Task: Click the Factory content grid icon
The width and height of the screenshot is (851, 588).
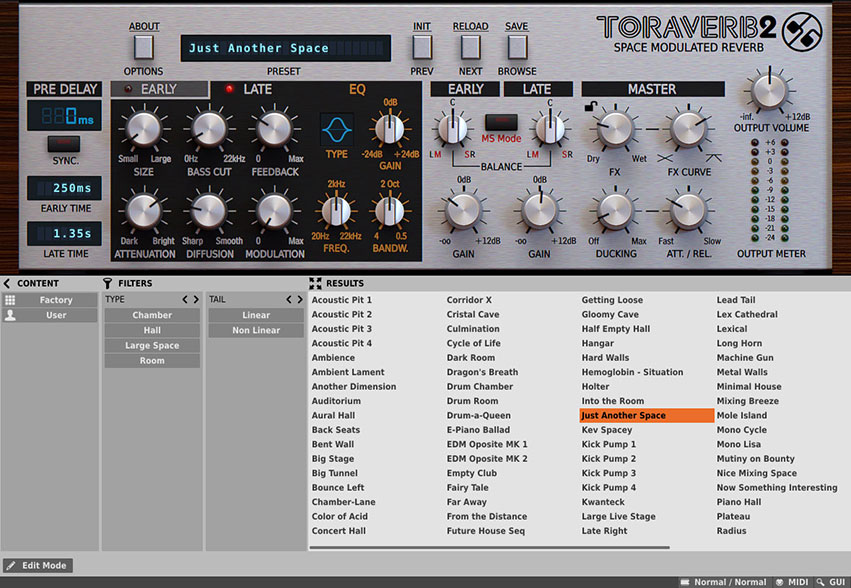Action: pos(10,300)
